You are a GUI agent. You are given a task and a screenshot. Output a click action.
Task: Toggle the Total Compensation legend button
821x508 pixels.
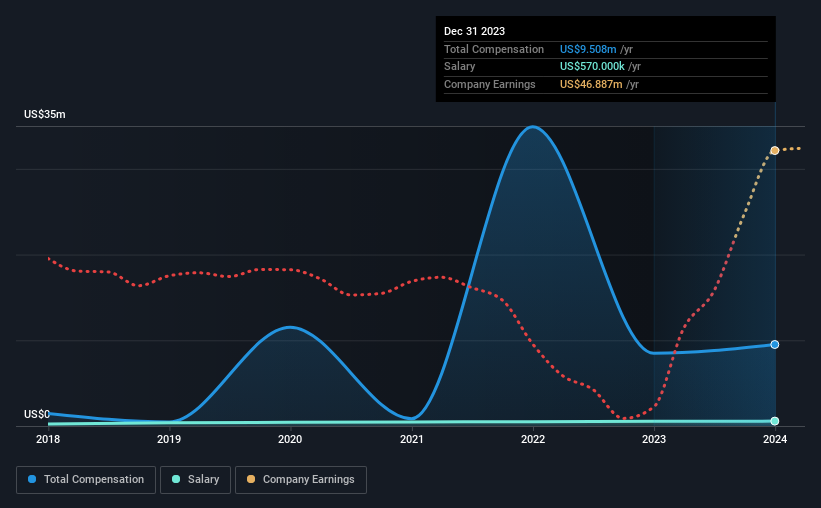point(86,480)
